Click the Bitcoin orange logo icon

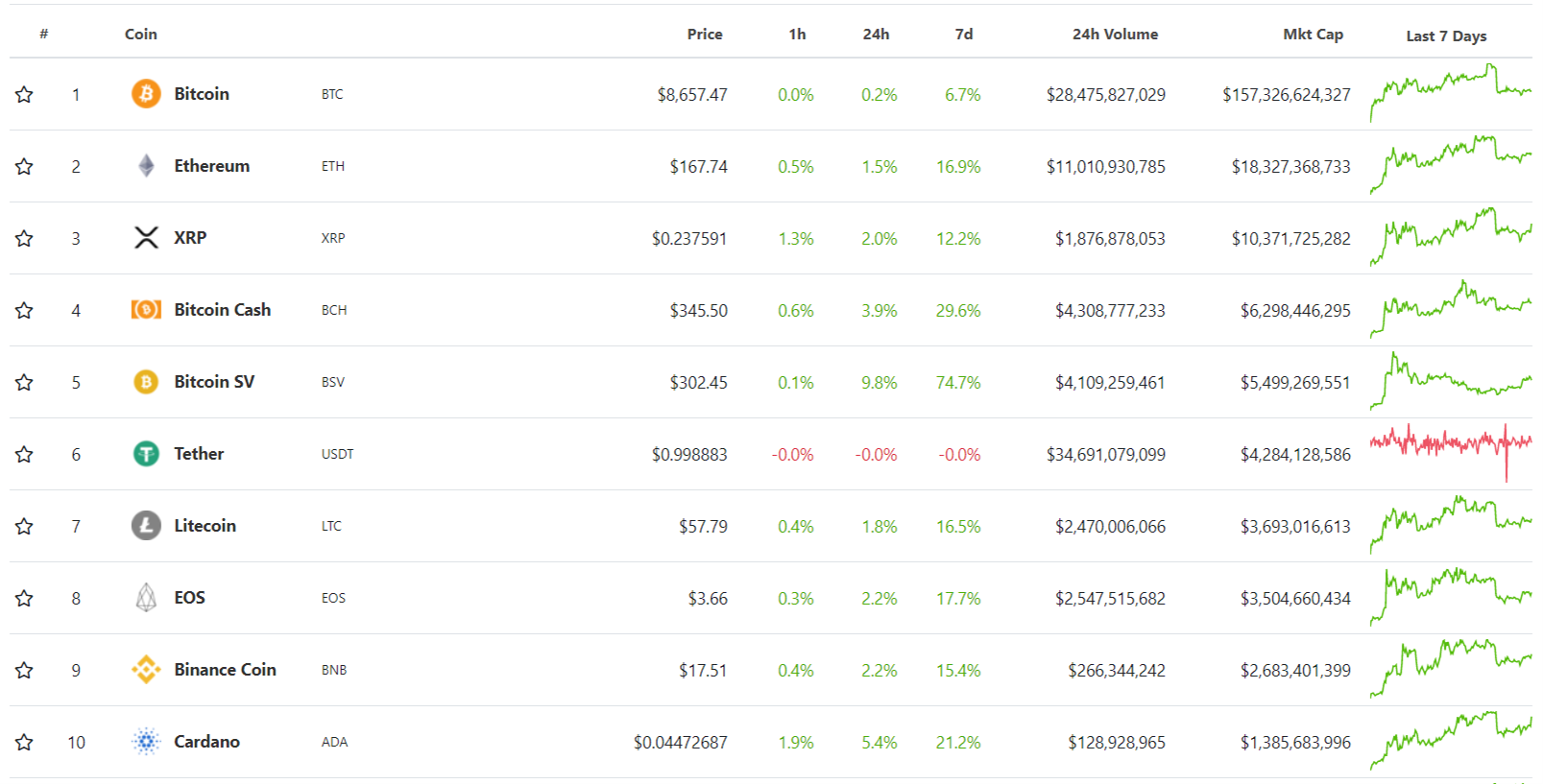pyautogui.click(x=146, y=94)
